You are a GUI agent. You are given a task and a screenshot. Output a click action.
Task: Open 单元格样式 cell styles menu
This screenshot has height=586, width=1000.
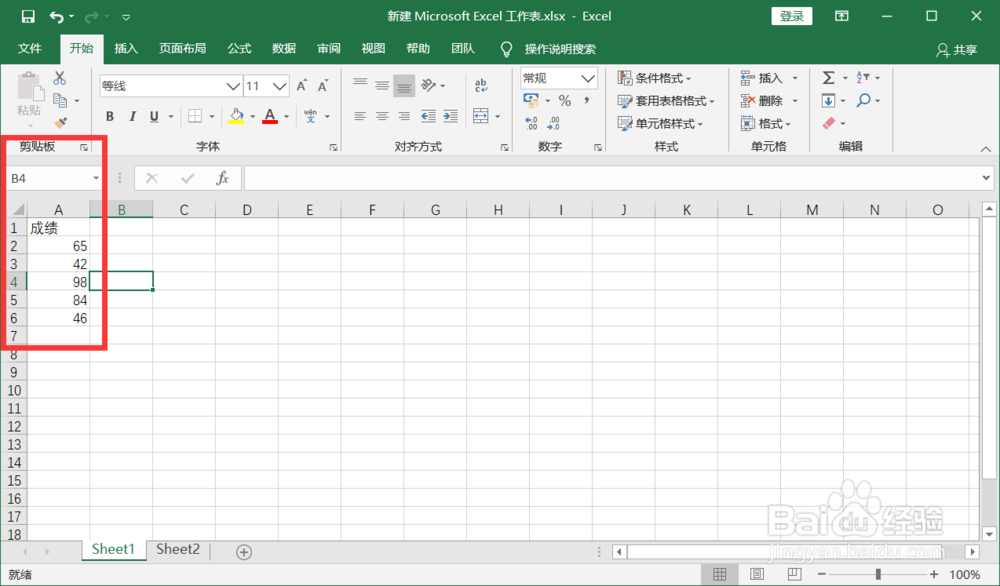(x=661, y=123)
